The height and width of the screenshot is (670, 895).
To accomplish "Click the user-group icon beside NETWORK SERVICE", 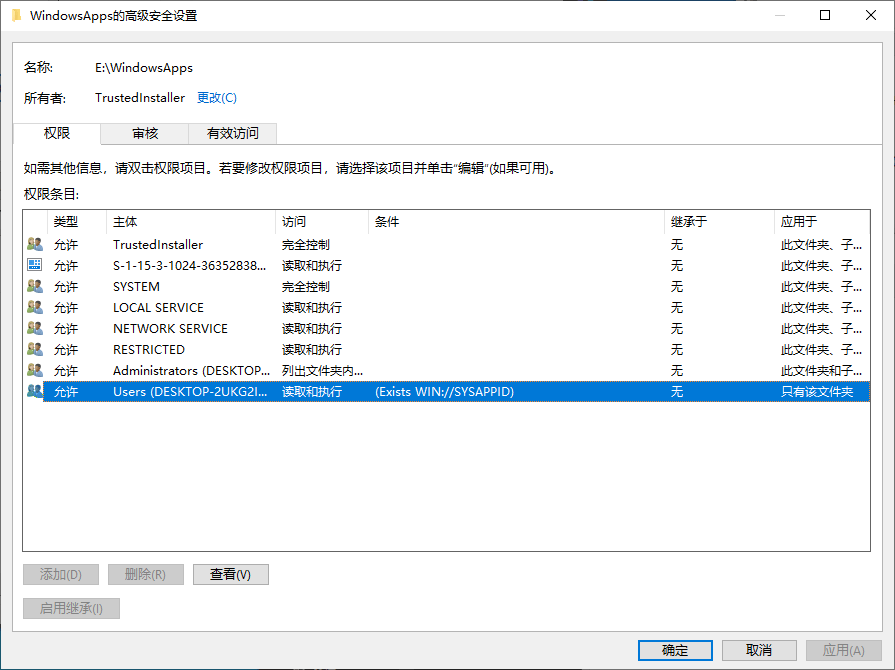I will (35, 328).
